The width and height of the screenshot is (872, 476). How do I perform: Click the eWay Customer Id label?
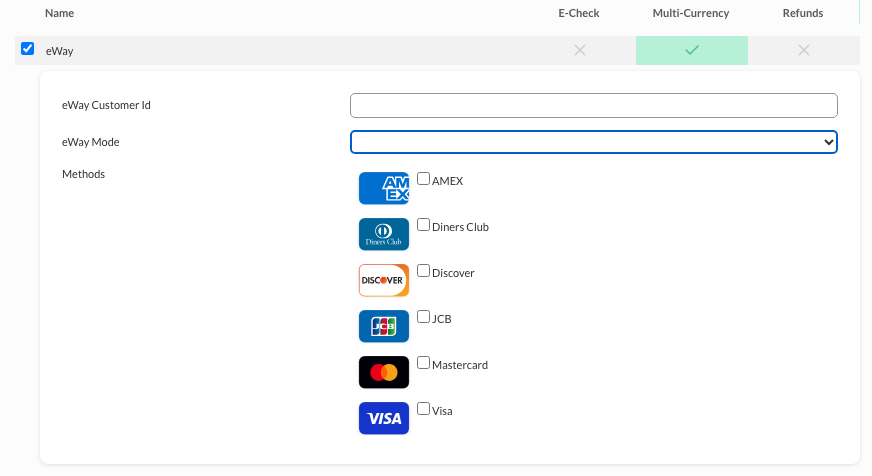[x=106, y=105]
